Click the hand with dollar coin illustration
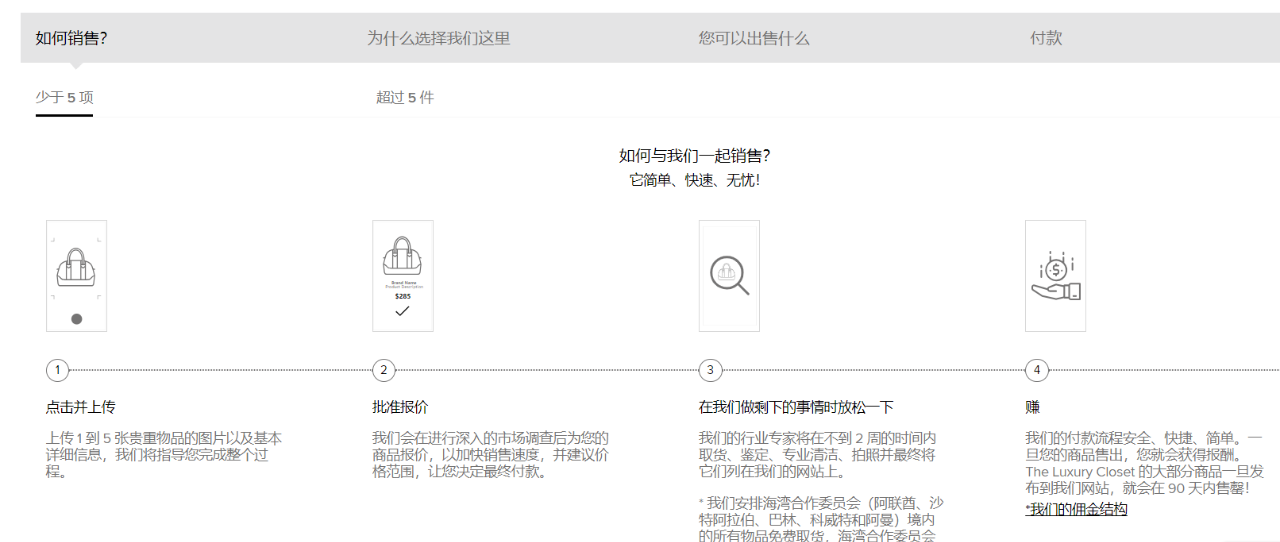This screenshot has height=542, width=1280. click(x=1055, y=276)
